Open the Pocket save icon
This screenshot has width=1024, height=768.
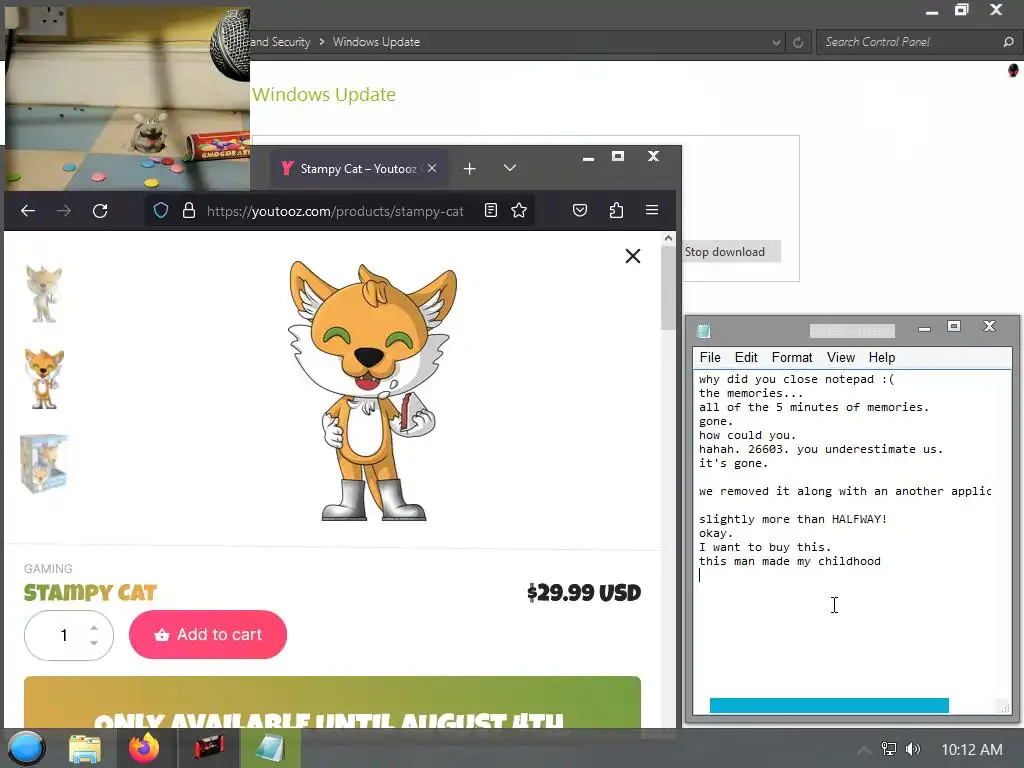pyautogui.click(x=580, y=210)
